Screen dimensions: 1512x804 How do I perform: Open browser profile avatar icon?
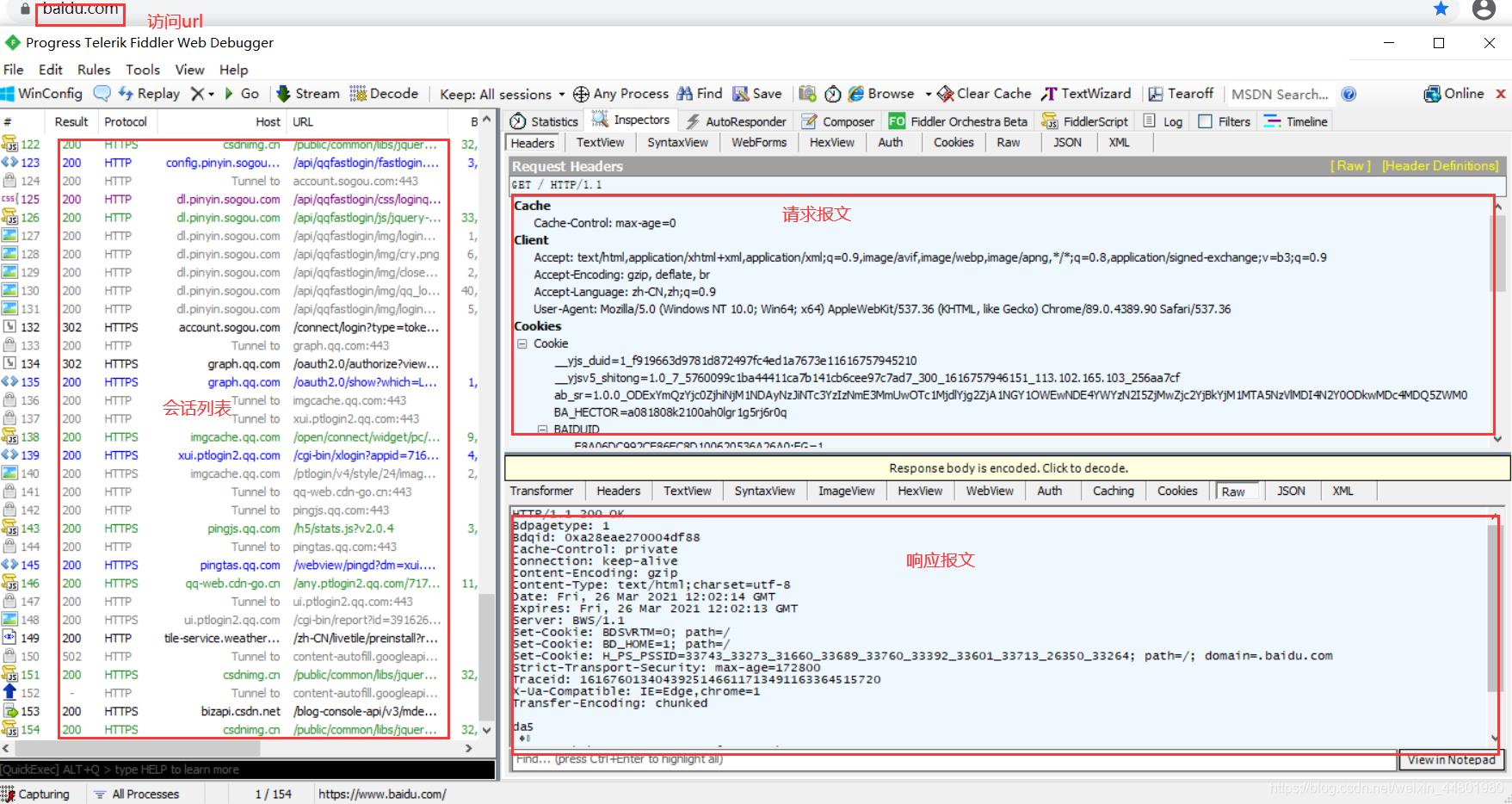coord(1484,9)
